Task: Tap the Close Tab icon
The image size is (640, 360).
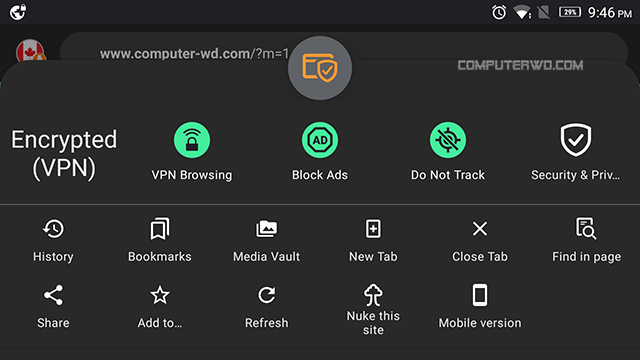Action: (x=480, y=229)
